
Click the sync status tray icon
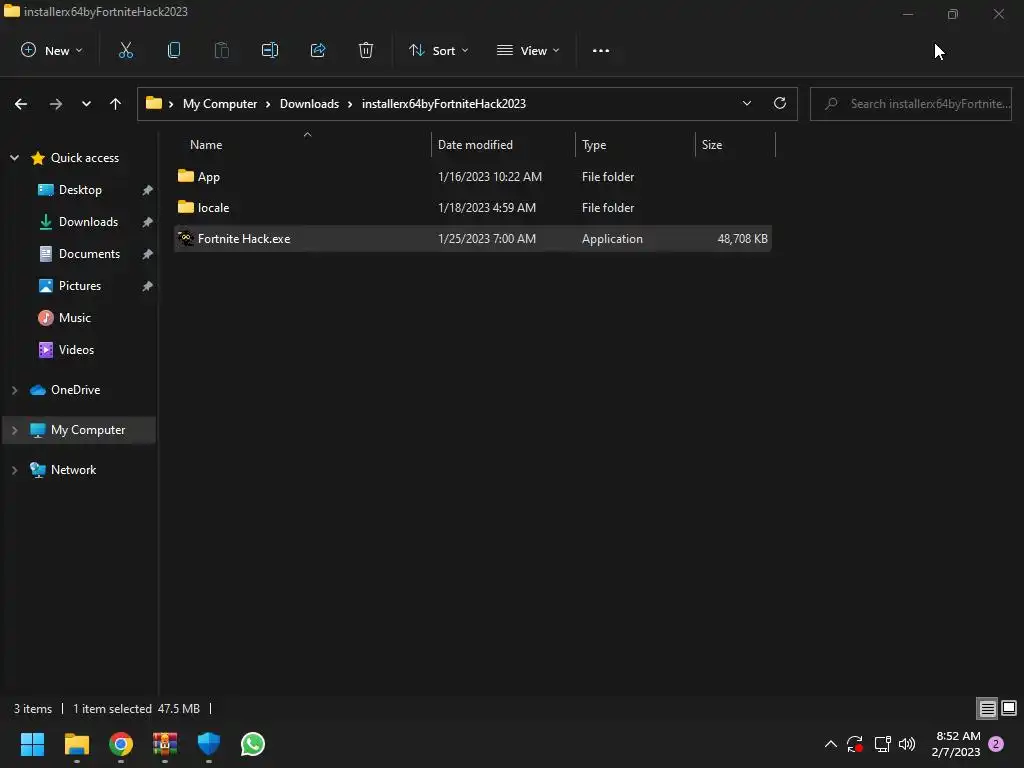[855, 744]
